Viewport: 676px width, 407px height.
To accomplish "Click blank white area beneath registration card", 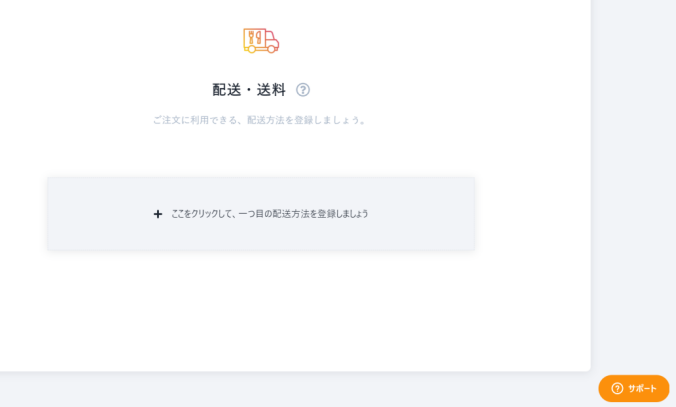I will point(261,310).
